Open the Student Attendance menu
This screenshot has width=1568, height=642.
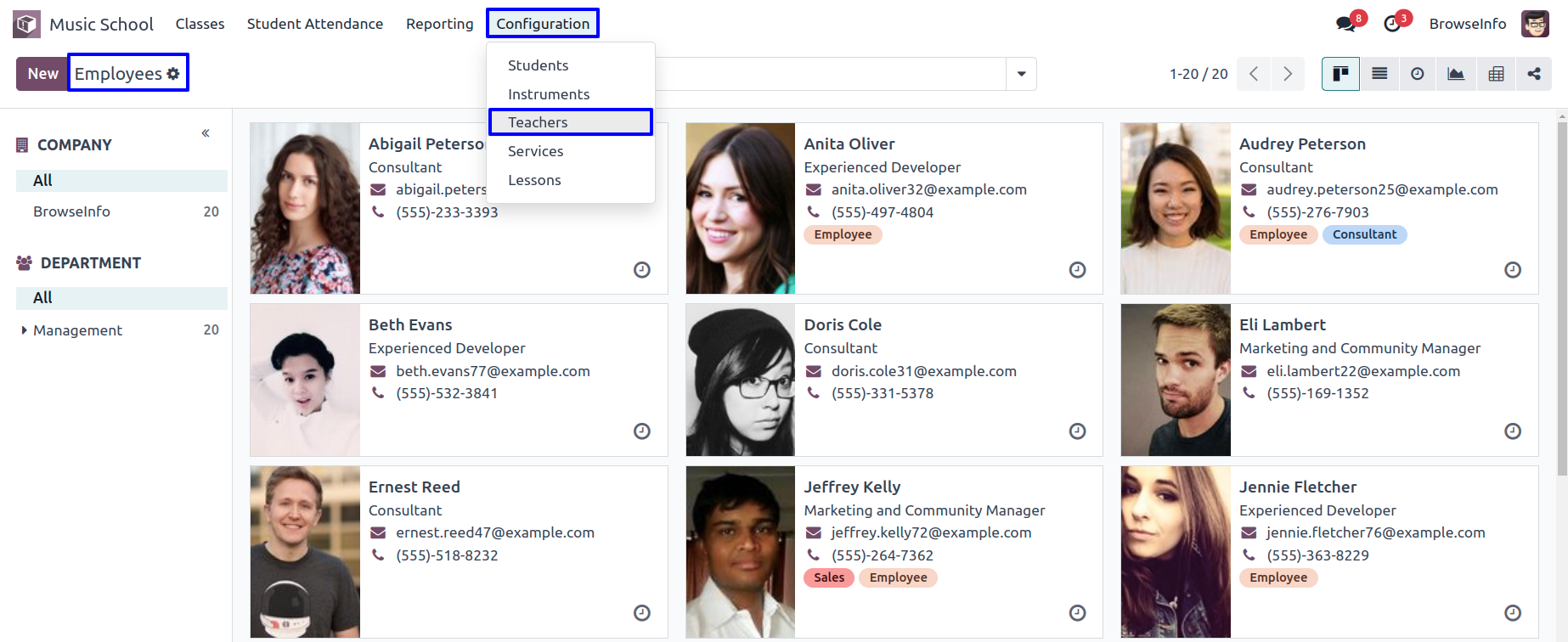coord(315,24)
